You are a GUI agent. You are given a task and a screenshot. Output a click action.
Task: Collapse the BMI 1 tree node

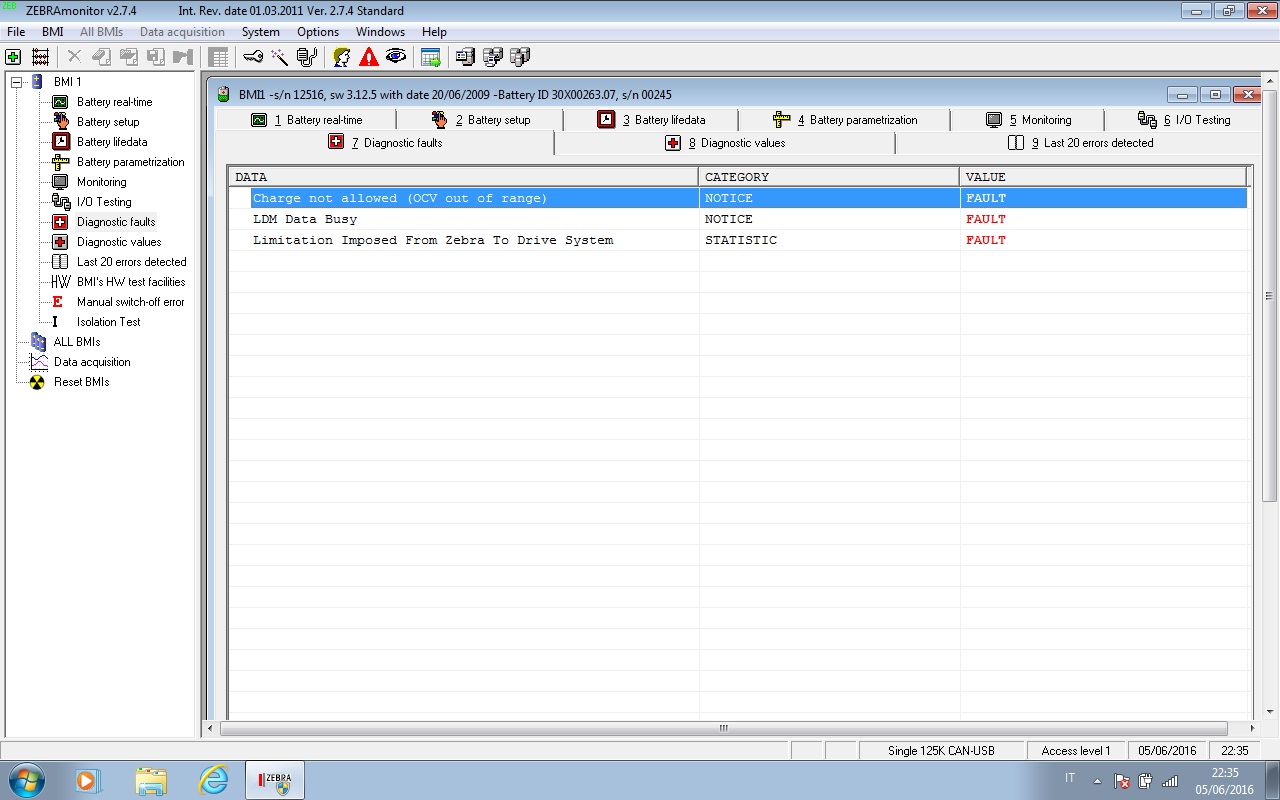click(x=16, y=82)
